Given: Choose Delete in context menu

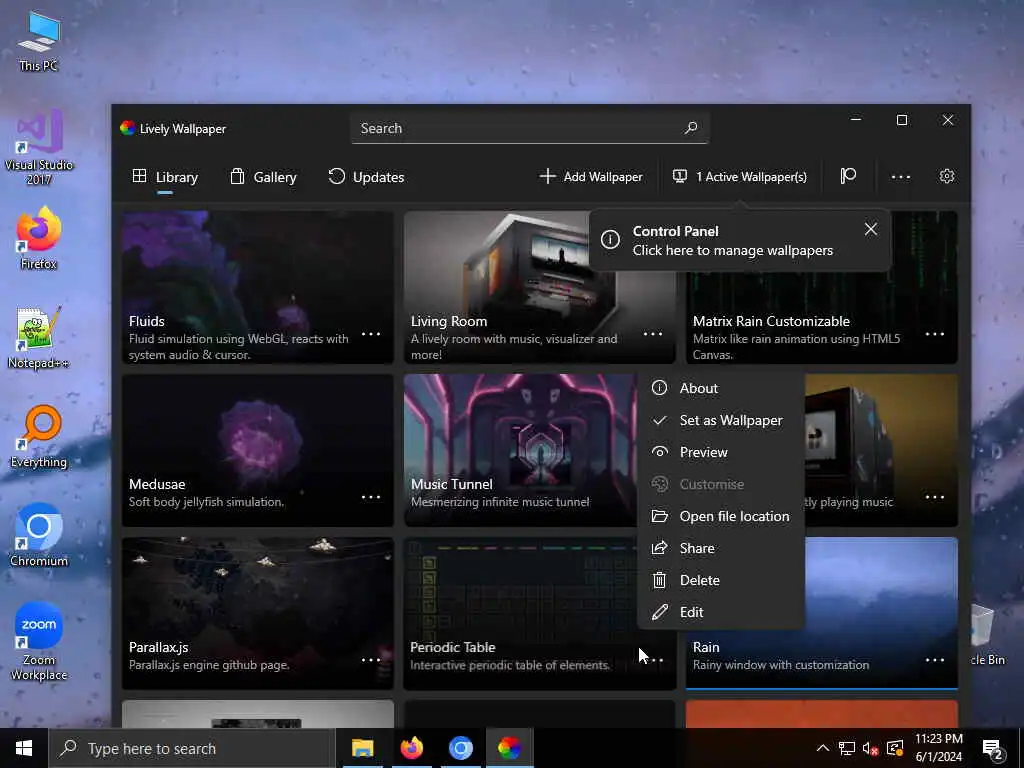Looking at the screenshot, I should click(720, 580).
